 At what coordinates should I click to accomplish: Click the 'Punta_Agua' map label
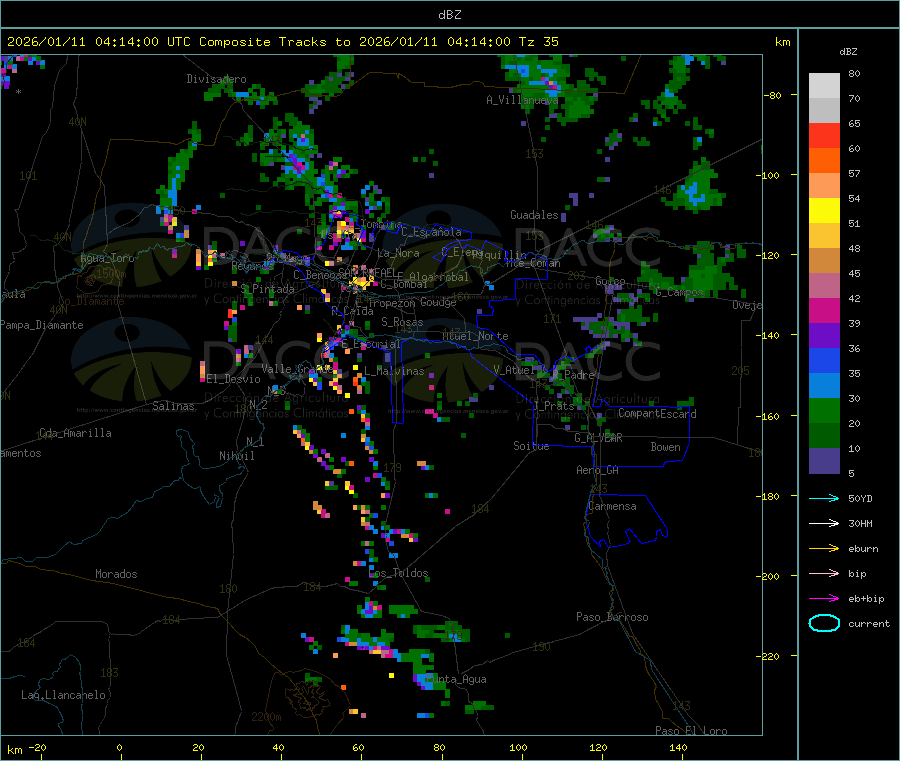[456, 679]
